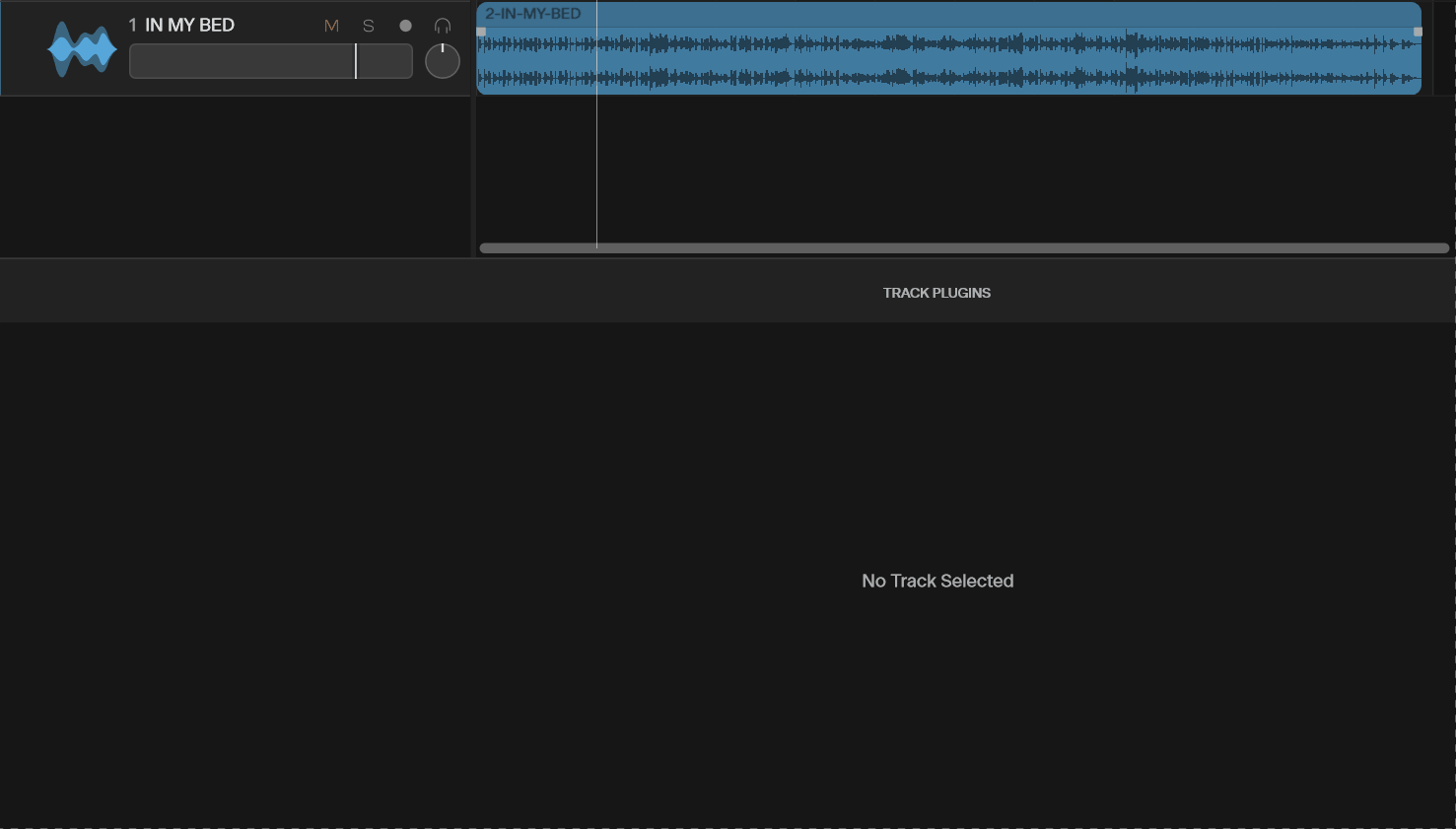Viewport: 1456px width, 829px height.
Task: Select the IN MY BED track name
Action: click(x=189, y=26)
